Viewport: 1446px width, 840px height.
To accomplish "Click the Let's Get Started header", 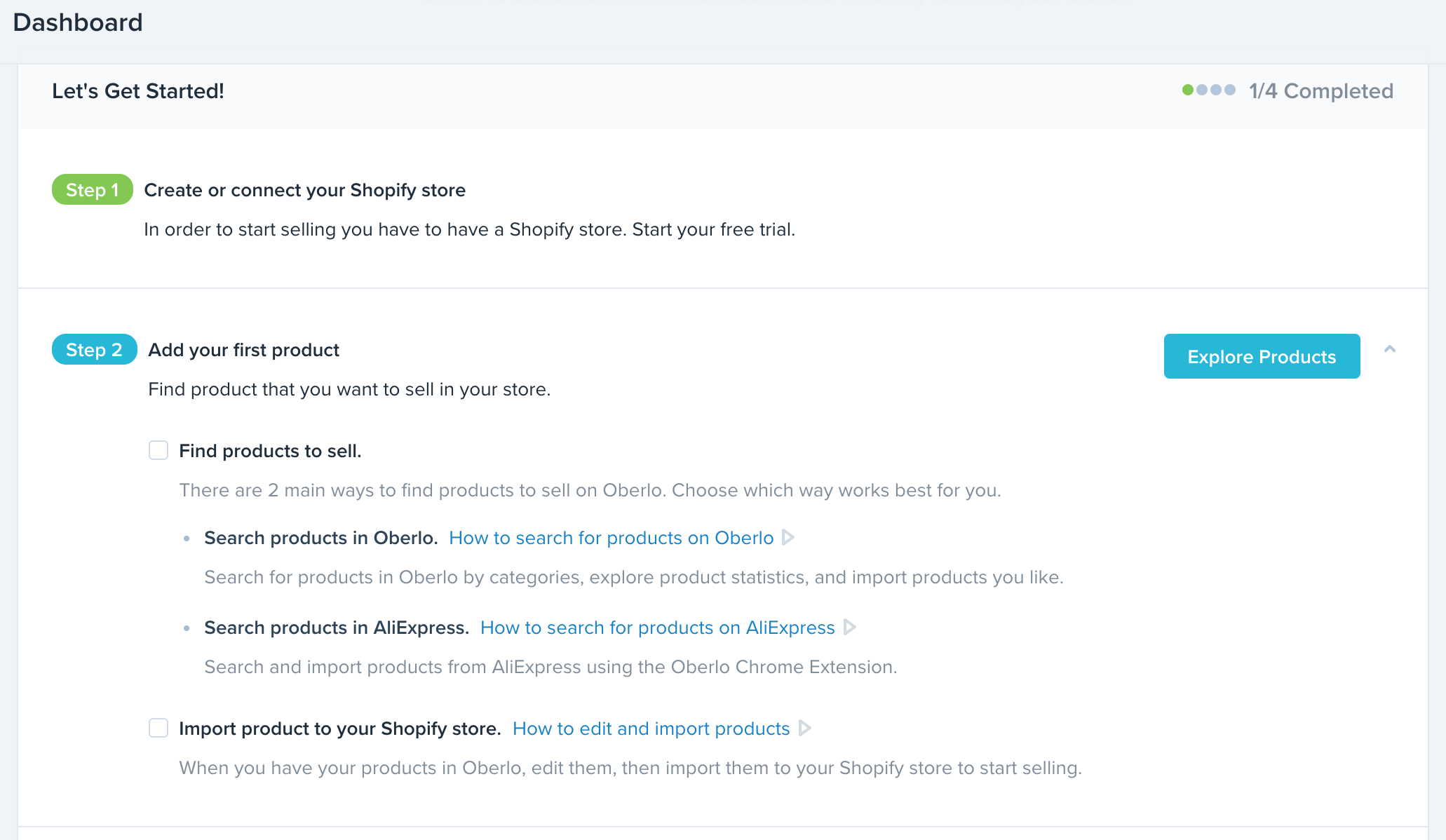I will pyautogui.click(x=138, y=91).
